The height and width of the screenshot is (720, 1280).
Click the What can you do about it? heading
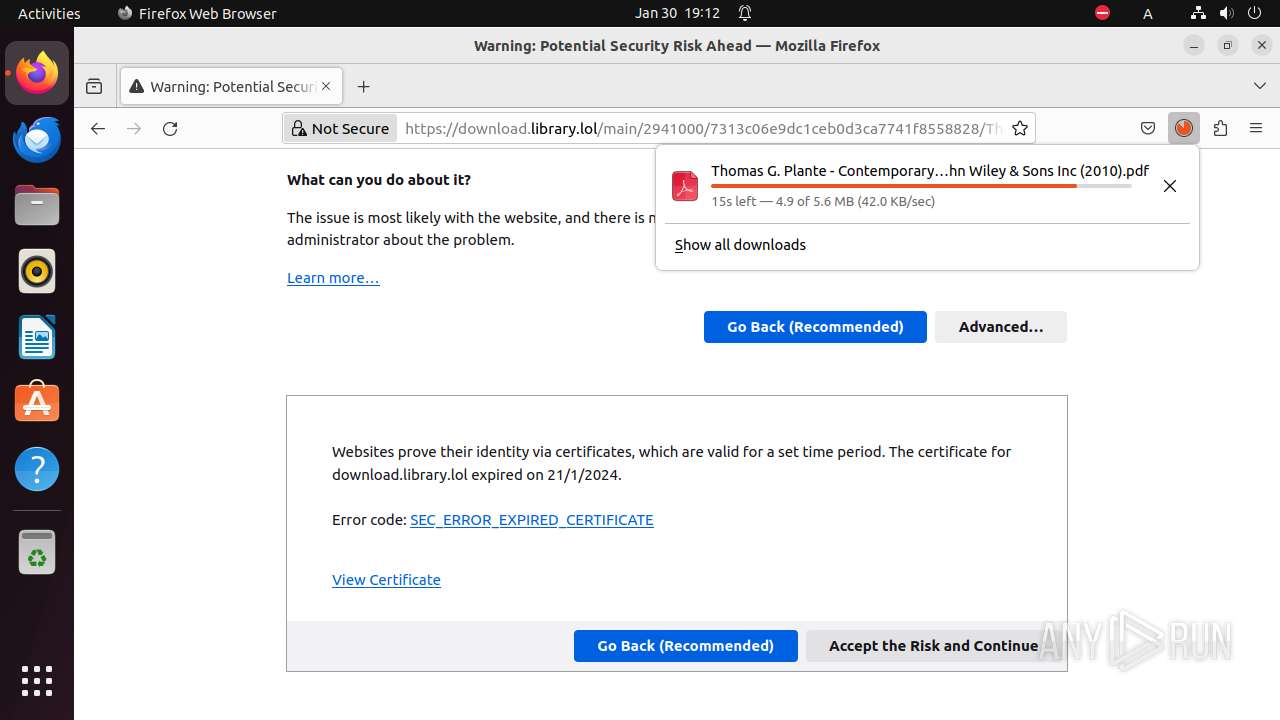pos(379,180)
